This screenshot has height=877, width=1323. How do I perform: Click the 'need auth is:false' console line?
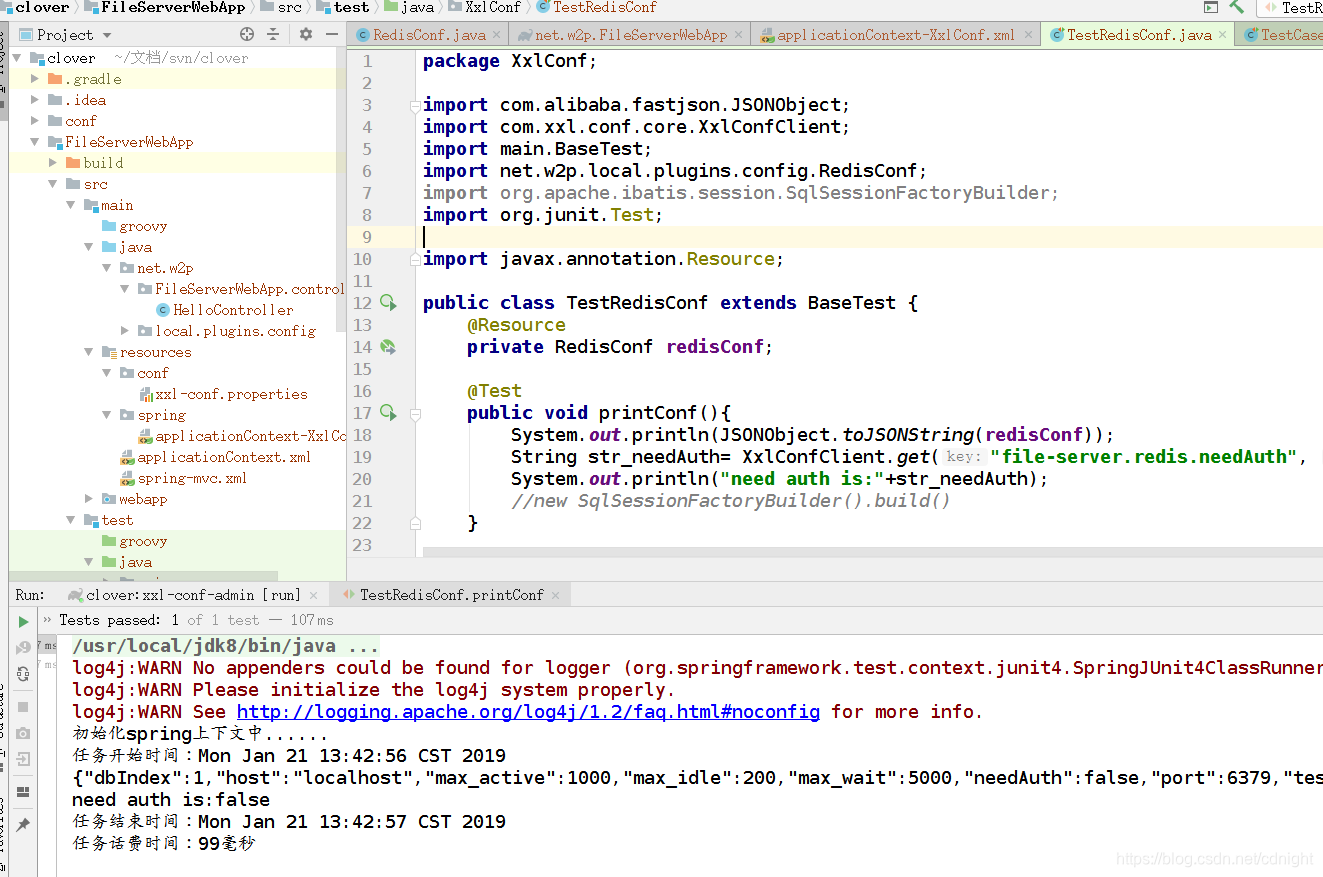(x=171, y=800)
